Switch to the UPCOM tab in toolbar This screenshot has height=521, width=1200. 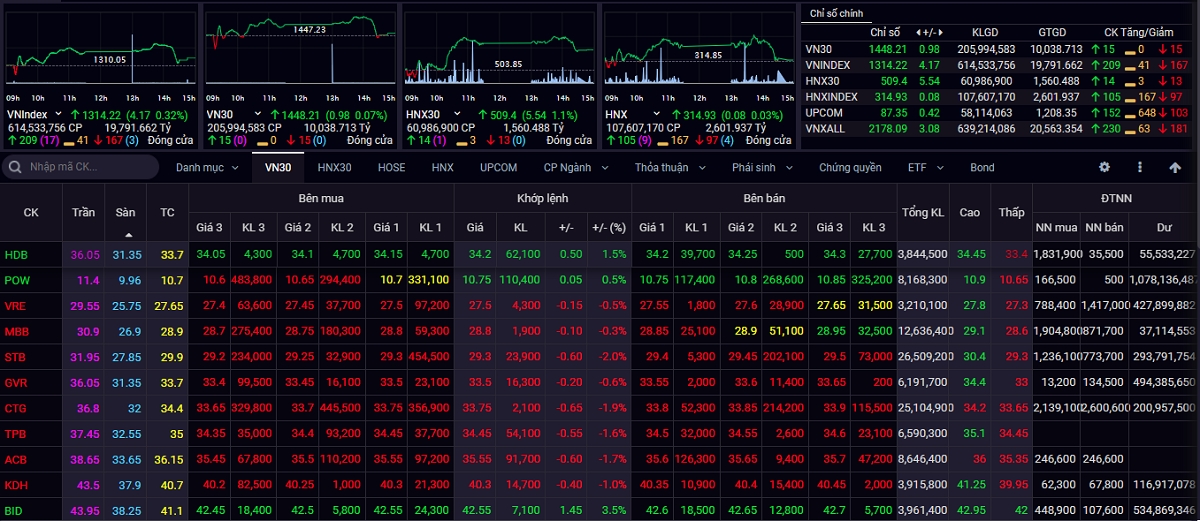[498, 167]
